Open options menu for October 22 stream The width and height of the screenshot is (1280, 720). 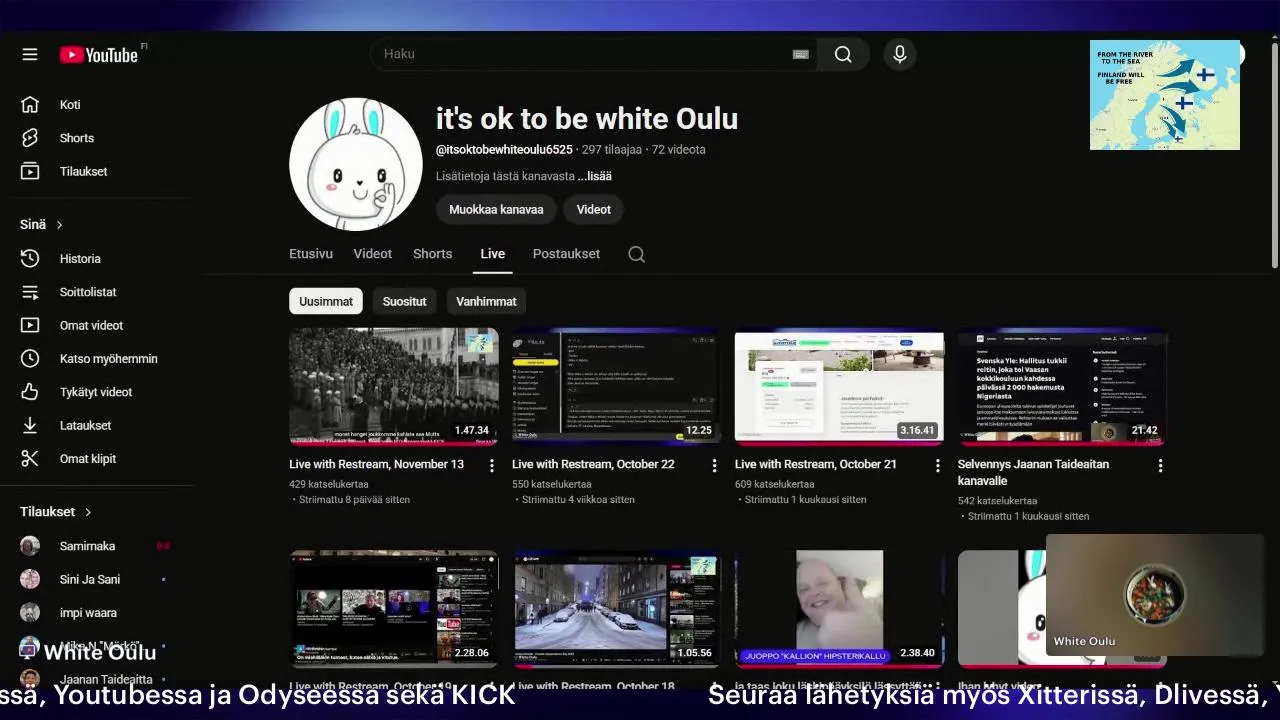[714, 466]
